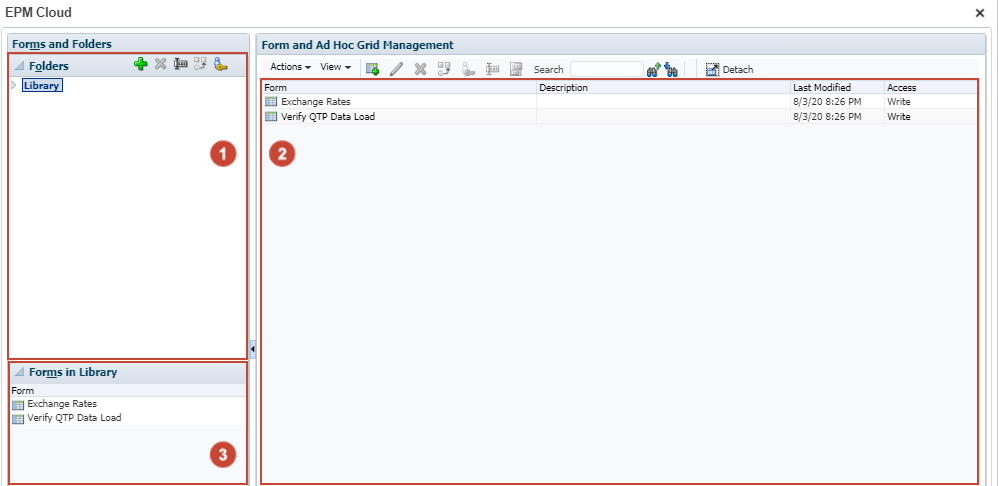This screenshot has width=998, height=486.
Task: Click the Move Folder icon in Folders header
Action: (200, 64)
